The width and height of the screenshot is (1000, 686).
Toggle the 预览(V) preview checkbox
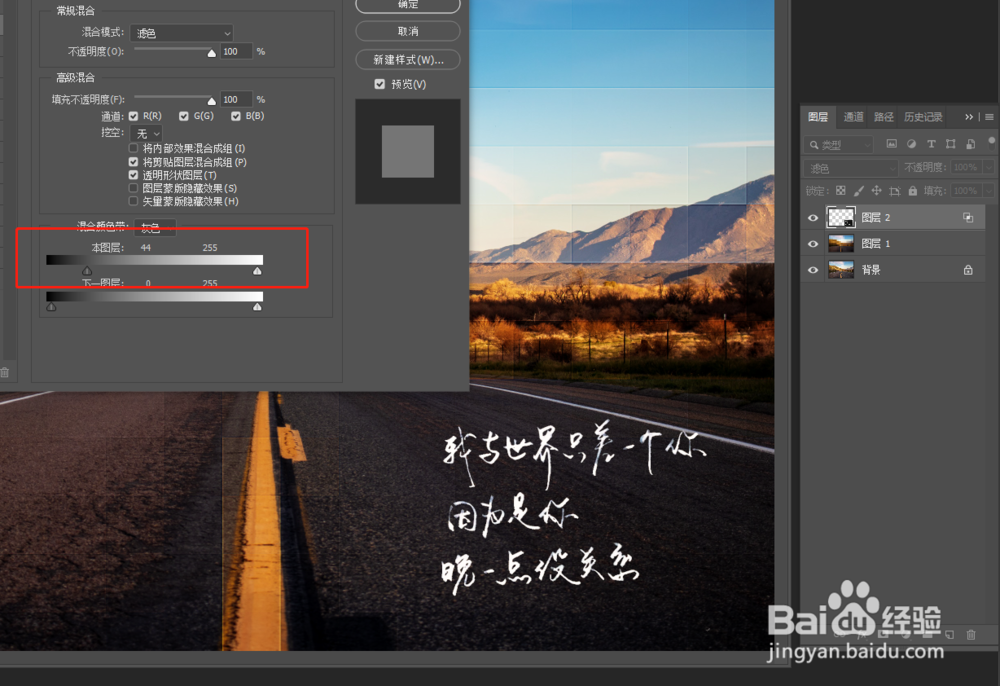pos(380,84)
